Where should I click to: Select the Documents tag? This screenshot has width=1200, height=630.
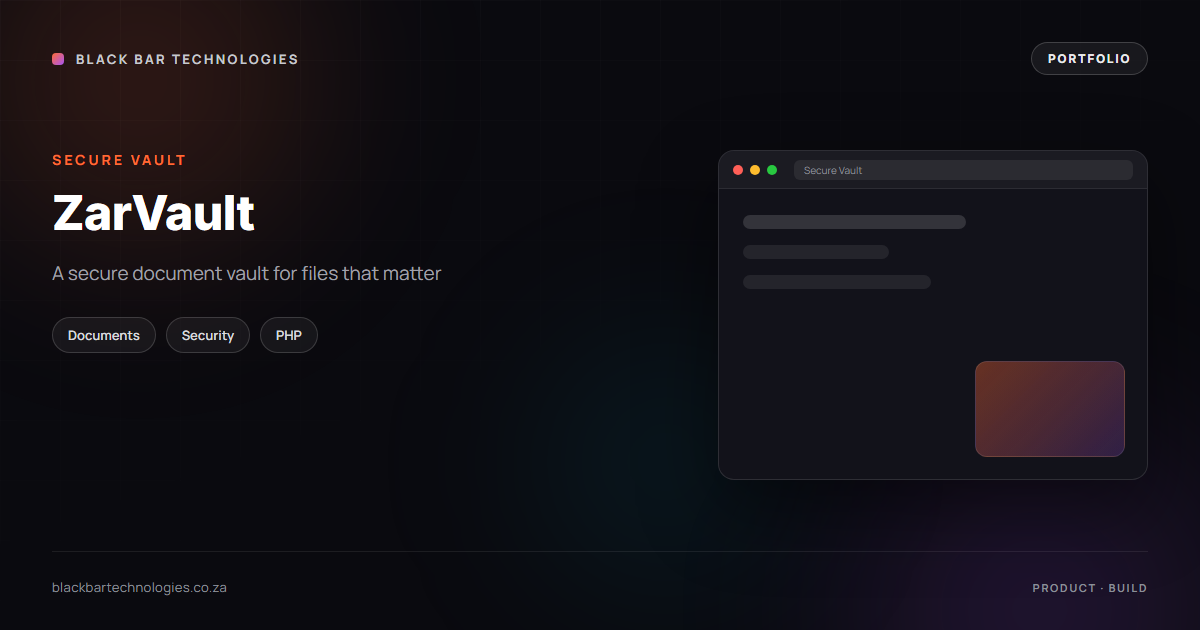tap(104, 335)
